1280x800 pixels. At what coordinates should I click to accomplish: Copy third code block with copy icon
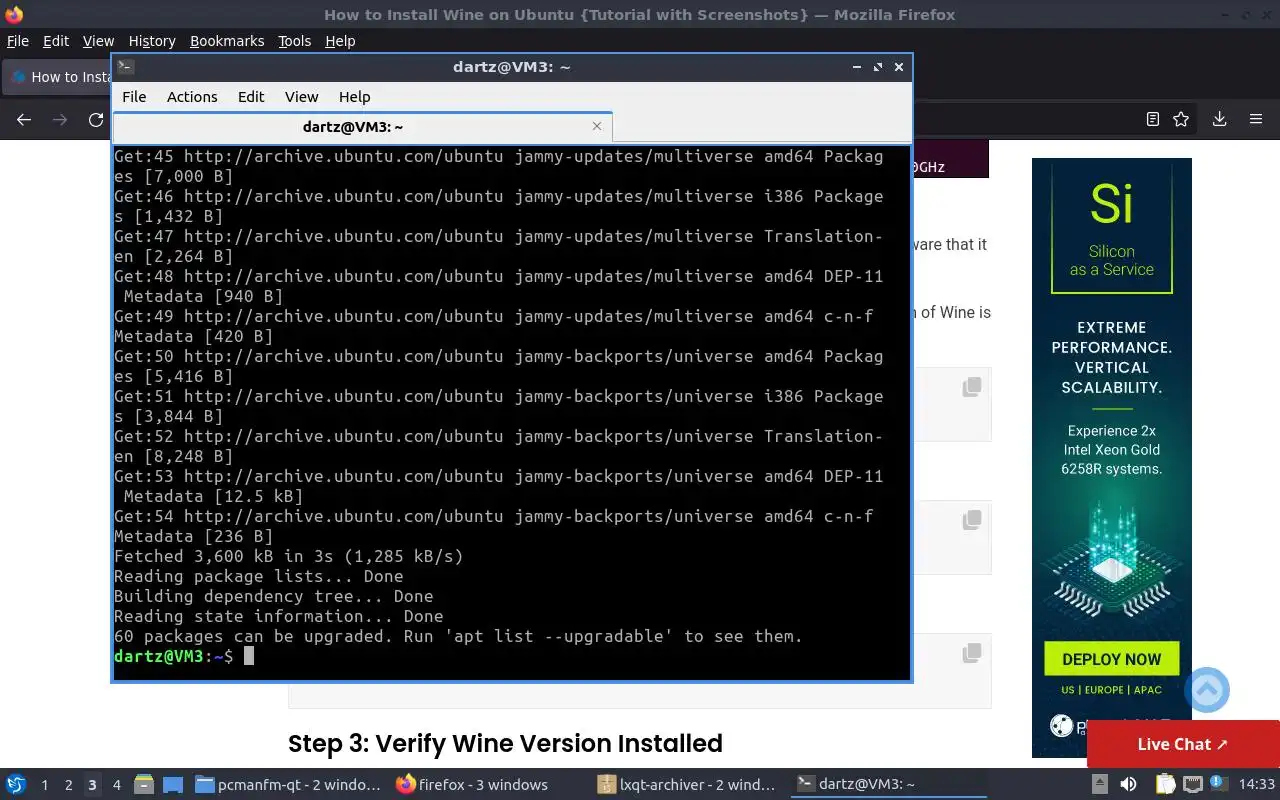click(971, 653)
